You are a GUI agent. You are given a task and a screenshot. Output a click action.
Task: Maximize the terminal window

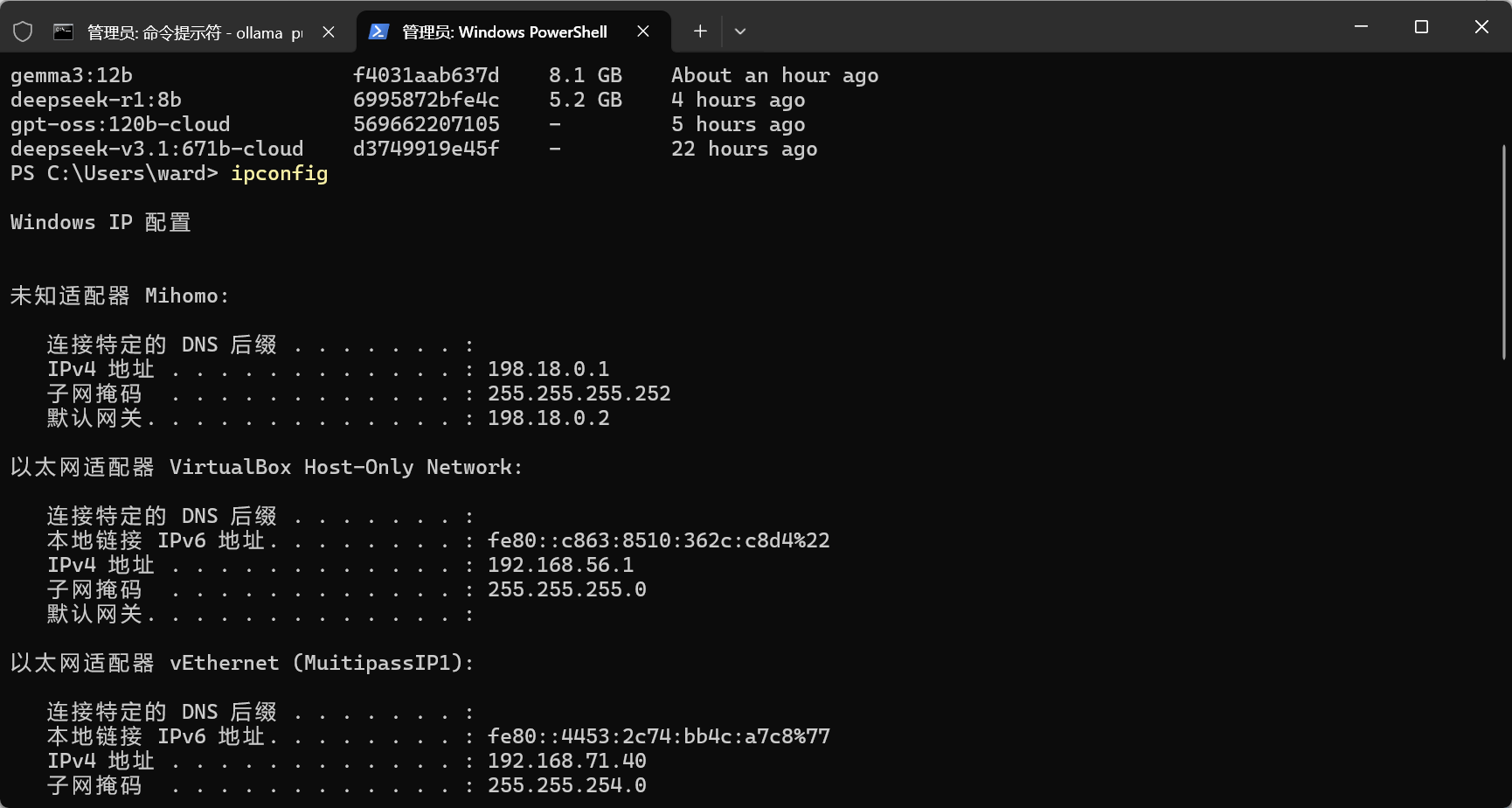1421,27
